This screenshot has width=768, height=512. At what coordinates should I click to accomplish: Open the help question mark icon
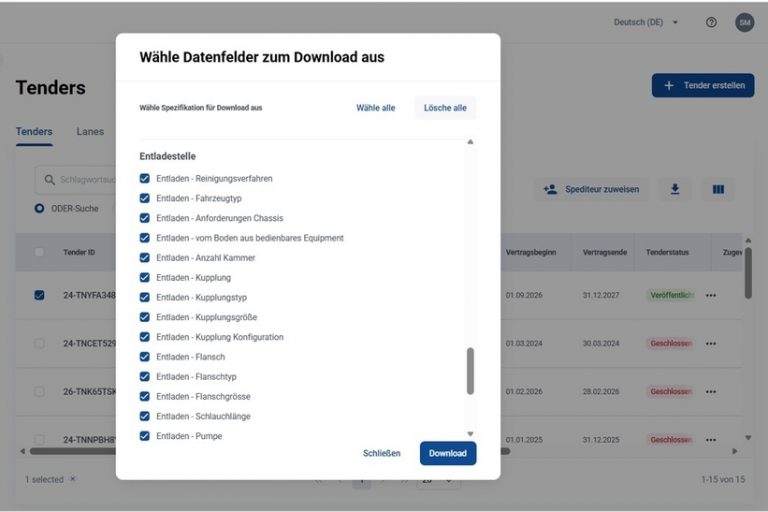tap(711, 23)
